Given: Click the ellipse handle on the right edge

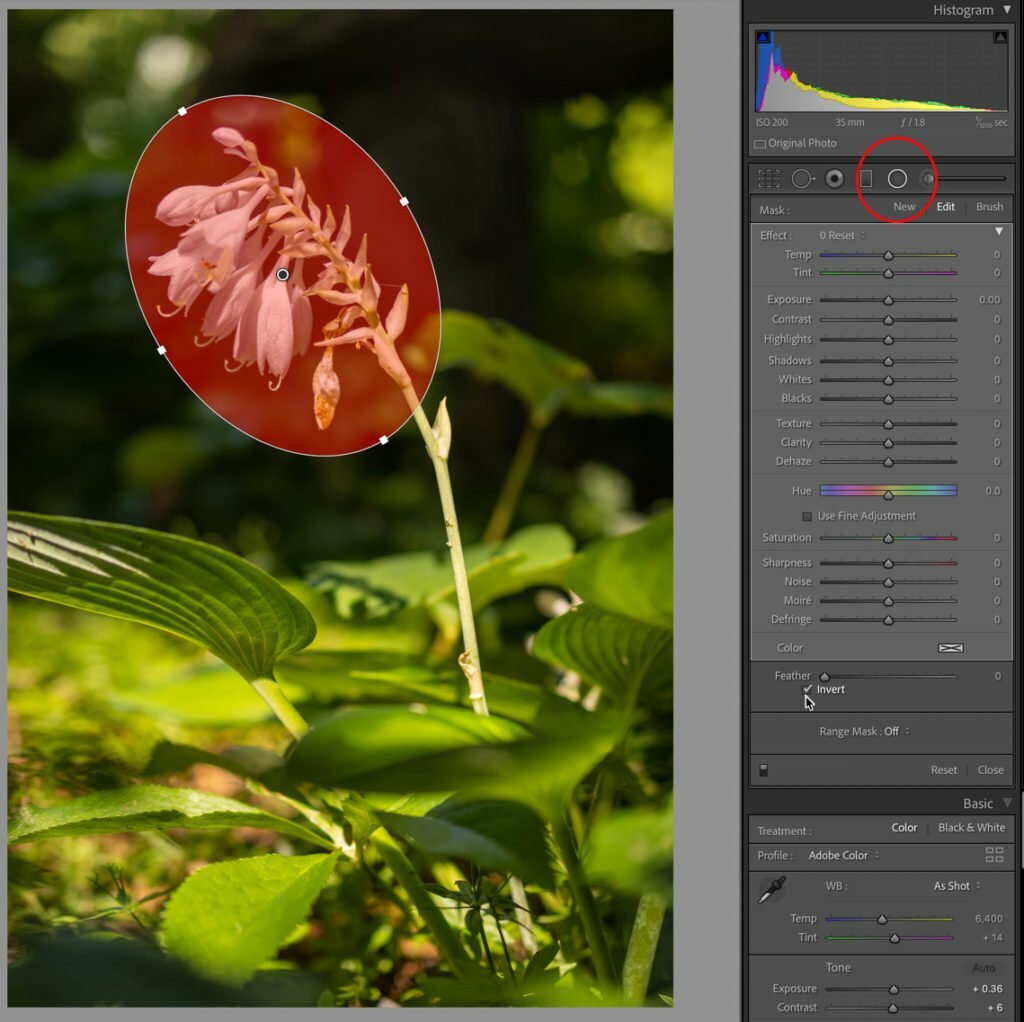Looking at the screenshot, I should pyautogui.click(x=404, y=202).
